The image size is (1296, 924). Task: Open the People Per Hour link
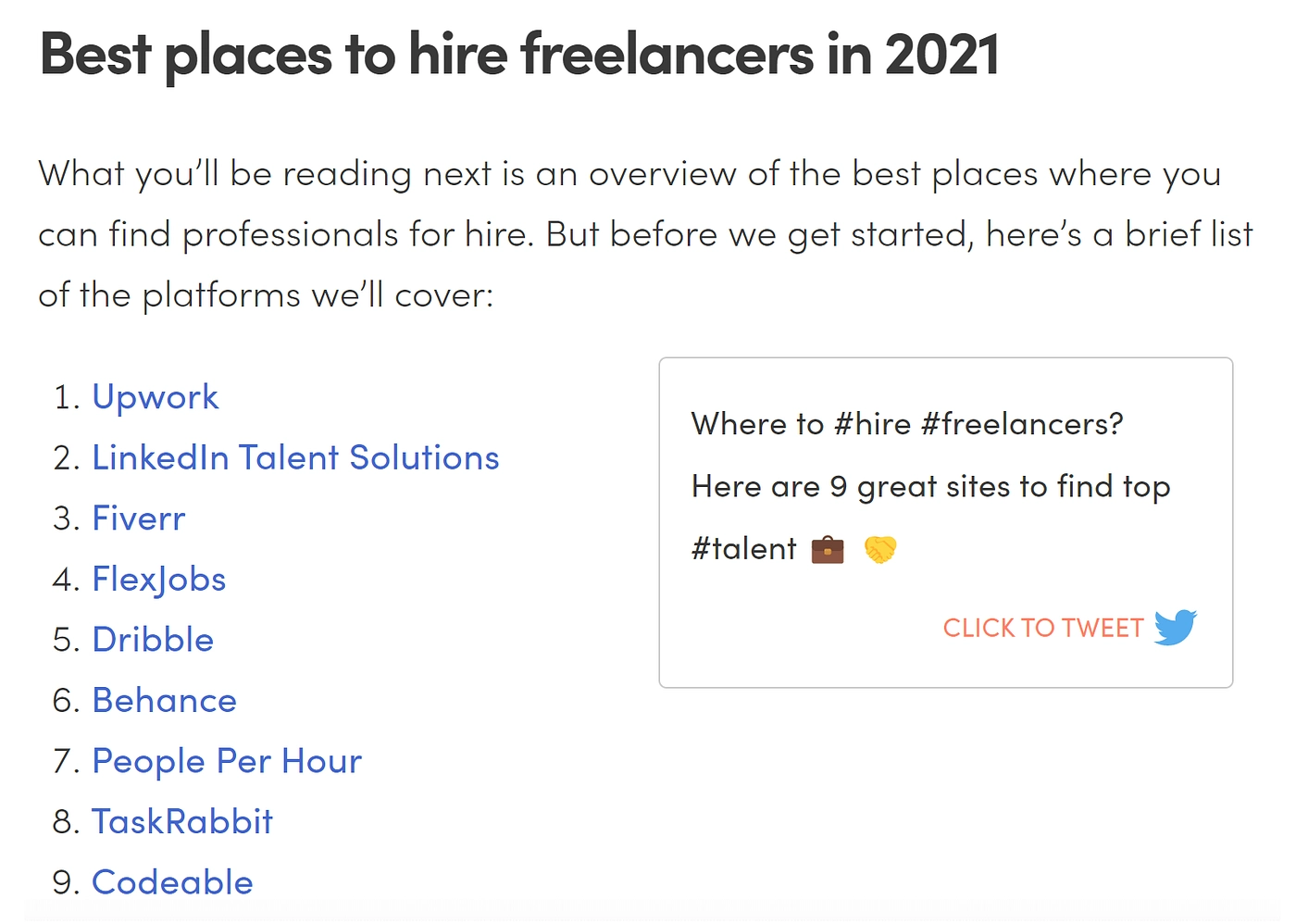pyautogui.click(x=227, y=761)
